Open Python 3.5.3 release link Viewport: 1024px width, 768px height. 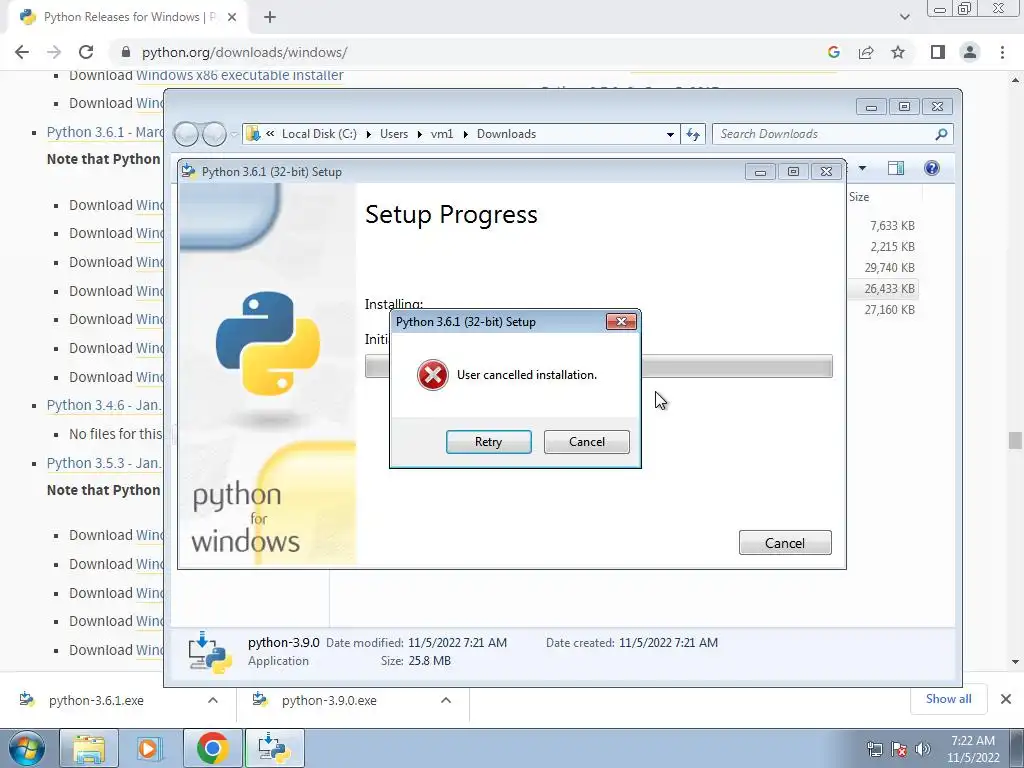(103, 463)
